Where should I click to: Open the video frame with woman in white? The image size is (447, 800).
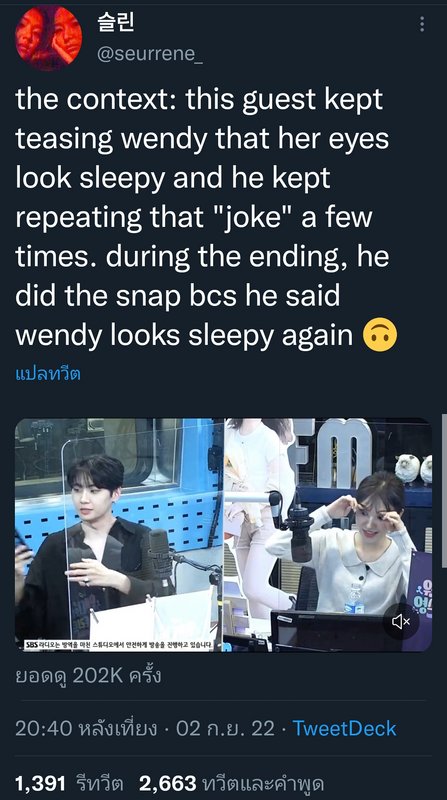click(328, 535)
